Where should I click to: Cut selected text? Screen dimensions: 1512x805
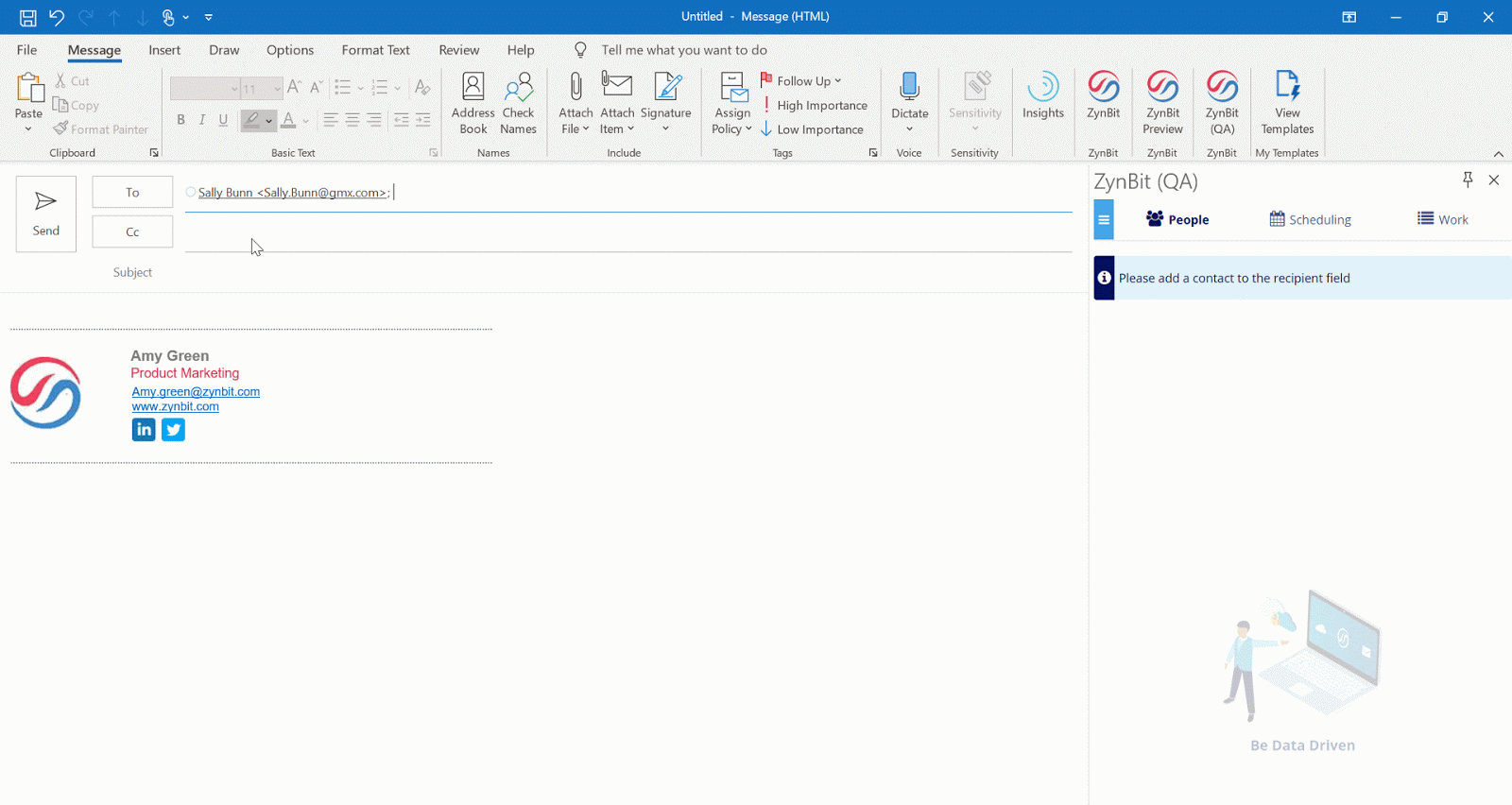pos(72,81)
